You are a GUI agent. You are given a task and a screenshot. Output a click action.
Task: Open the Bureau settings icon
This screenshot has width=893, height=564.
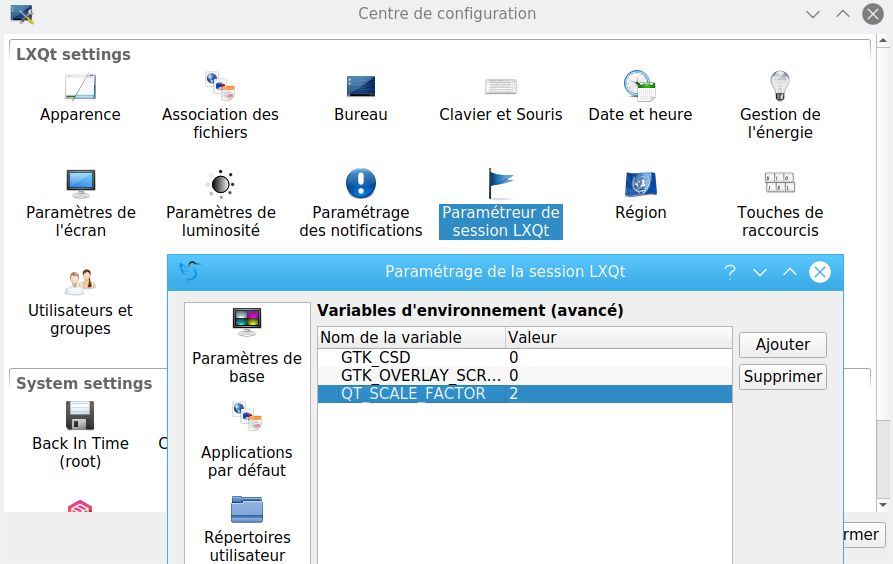tap(361, 87)
